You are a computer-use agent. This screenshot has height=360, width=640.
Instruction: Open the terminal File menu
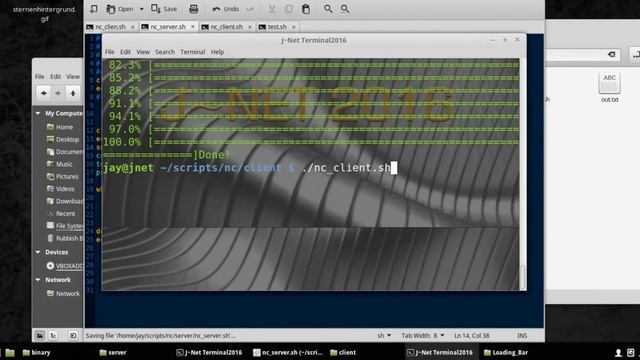pyautogui.click(x=109, y=52)
